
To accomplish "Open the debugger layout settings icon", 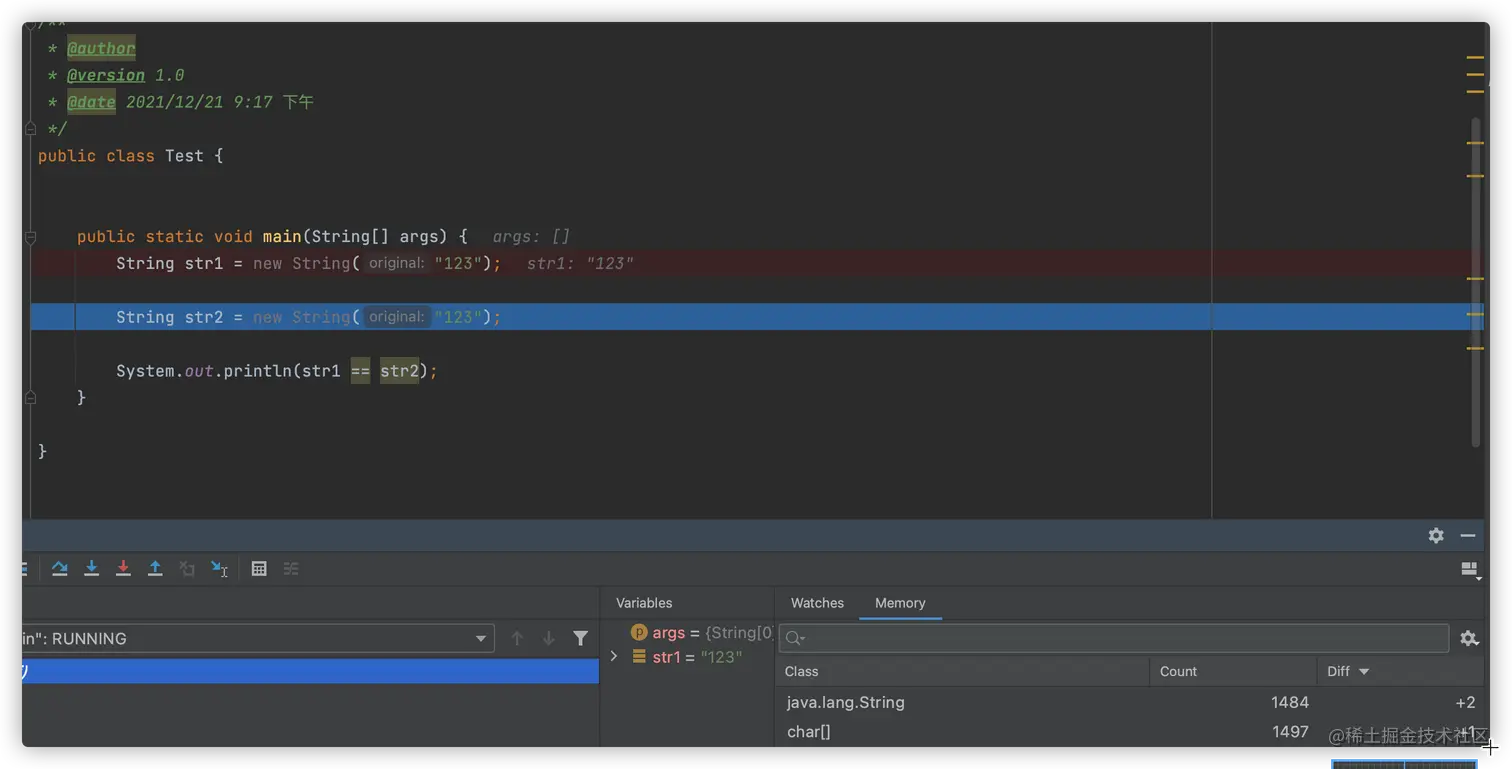I will (1469, 569).
